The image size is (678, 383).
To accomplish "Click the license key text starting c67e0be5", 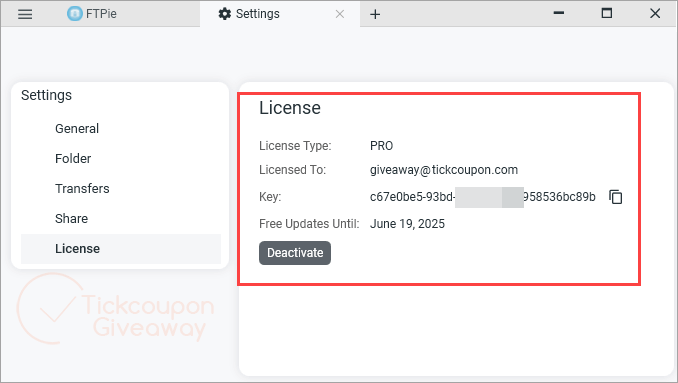I will click(x=483, y=197).
